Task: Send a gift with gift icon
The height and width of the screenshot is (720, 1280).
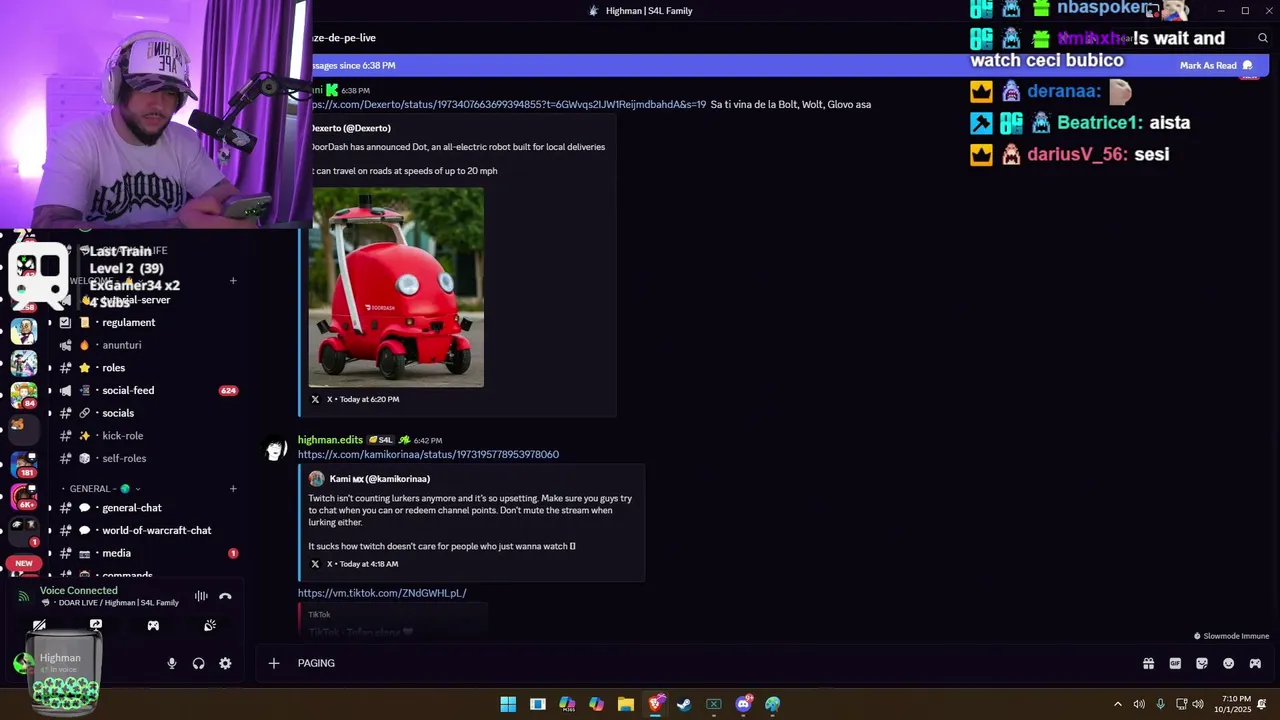Action: (x=1148, y=663)
